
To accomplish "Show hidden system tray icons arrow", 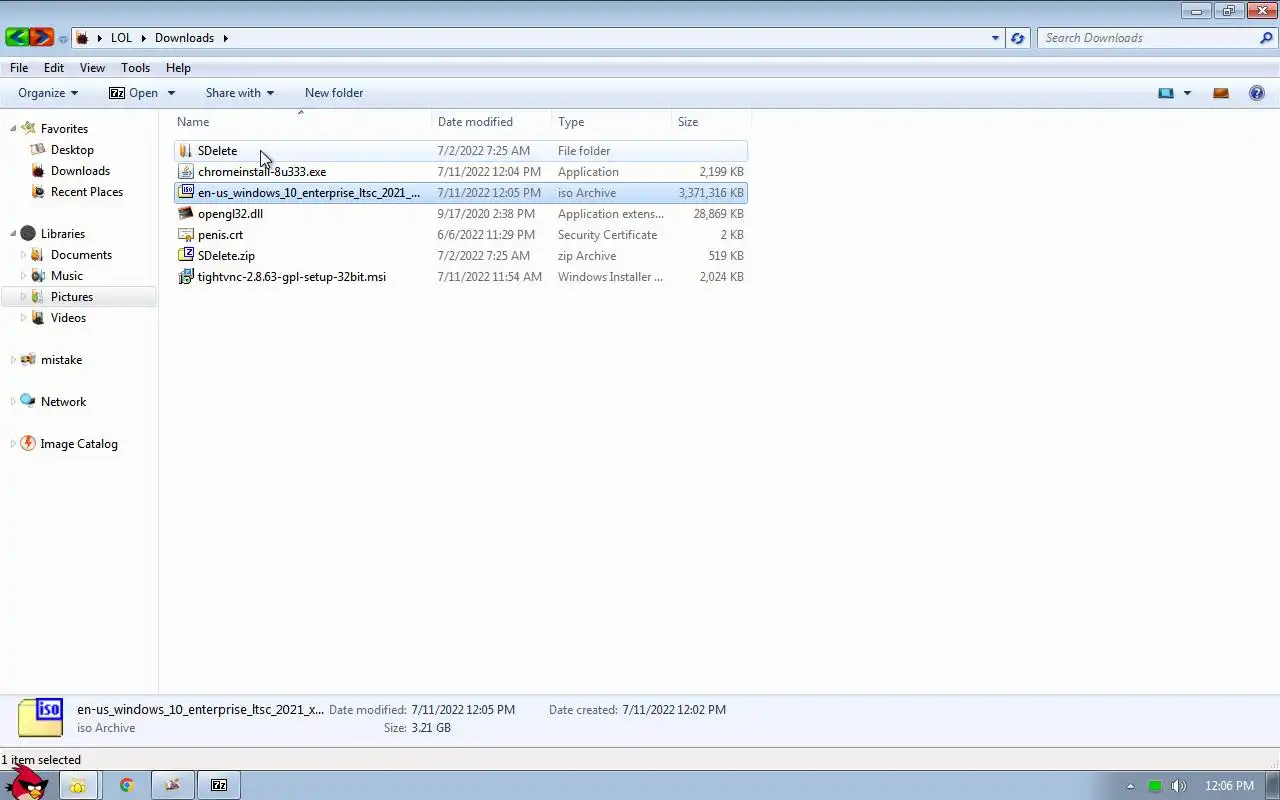I will pos(1130,786).
